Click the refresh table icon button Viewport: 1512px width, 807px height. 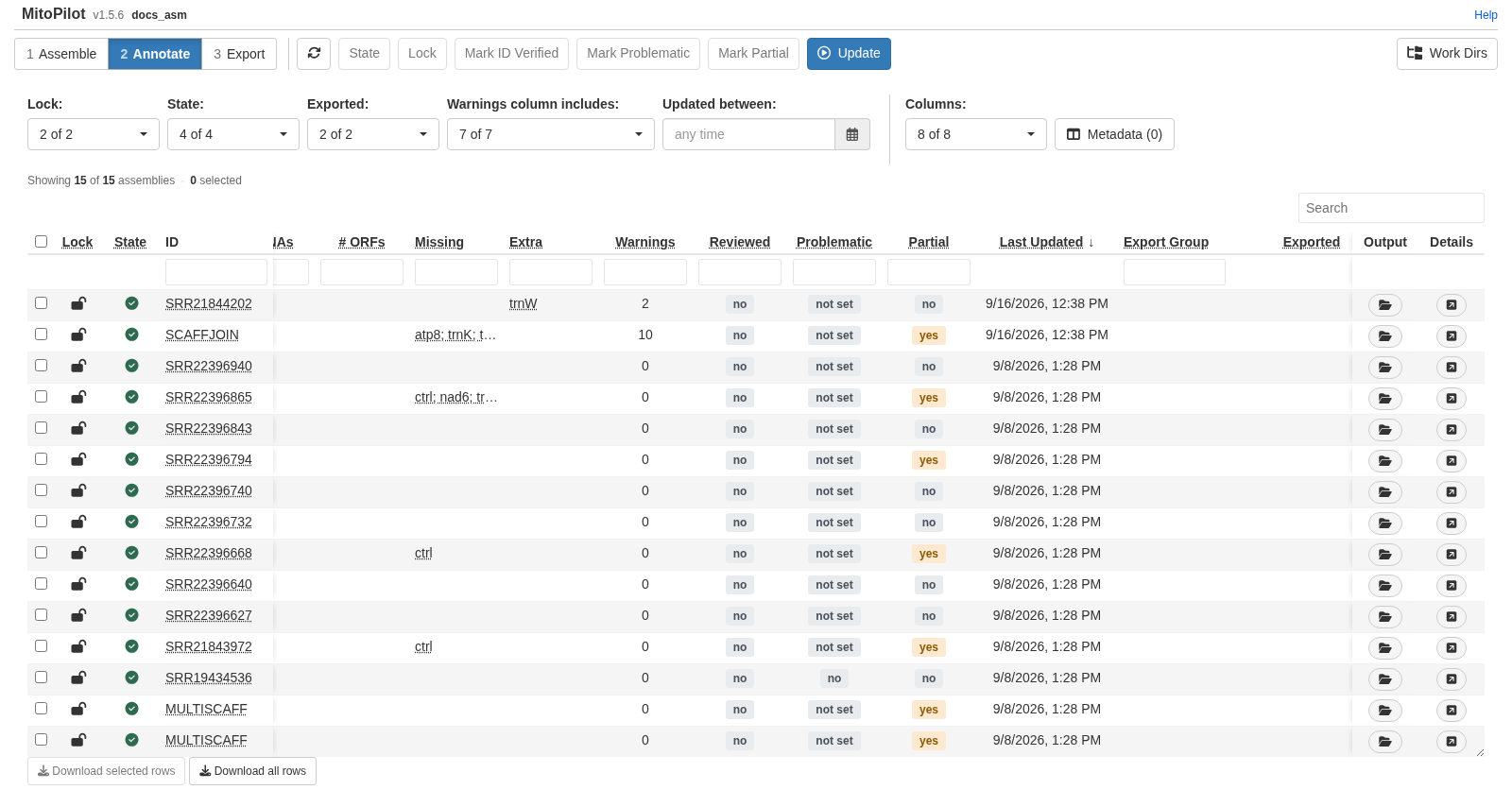pos(314,54)
